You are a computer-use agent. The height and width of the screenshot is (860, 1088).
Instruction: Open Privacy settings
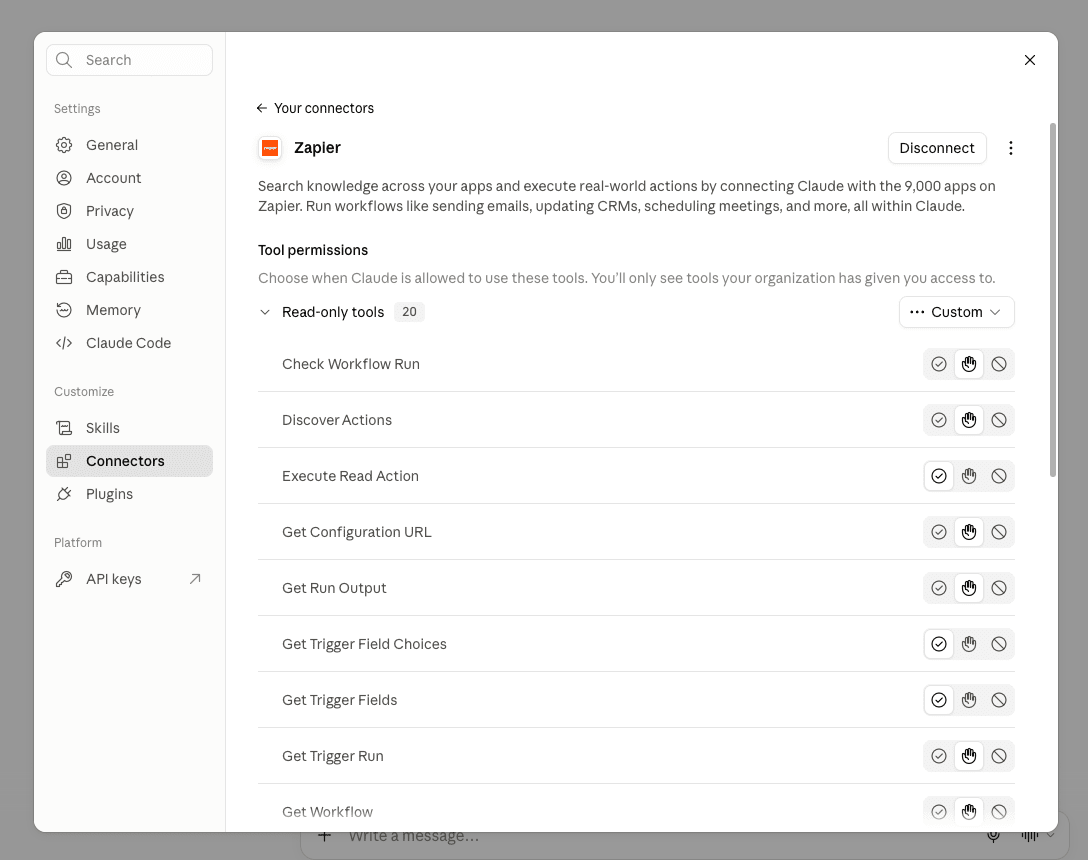point(129,211)
